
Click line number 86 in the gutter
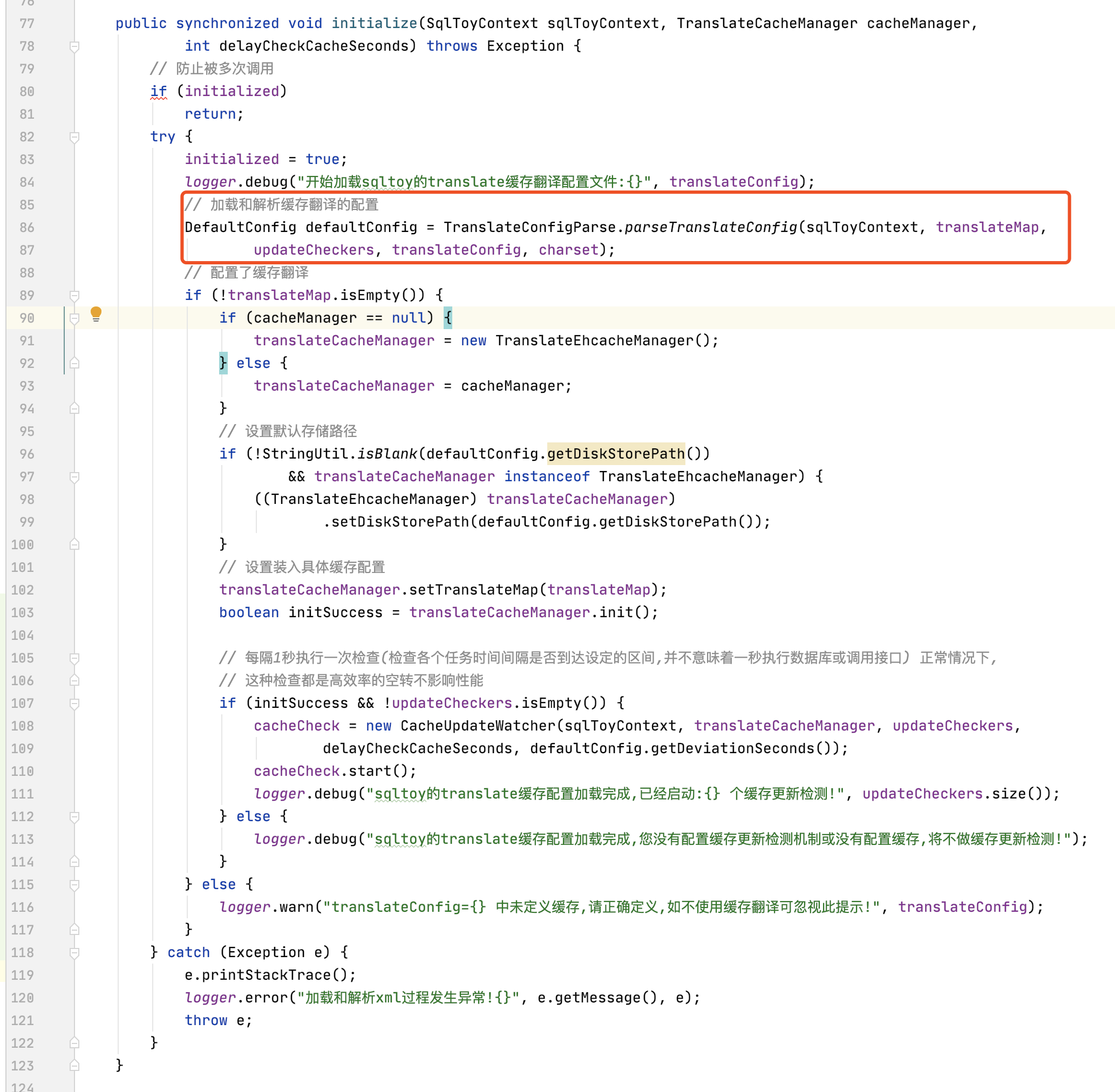[x=27, y=228]
